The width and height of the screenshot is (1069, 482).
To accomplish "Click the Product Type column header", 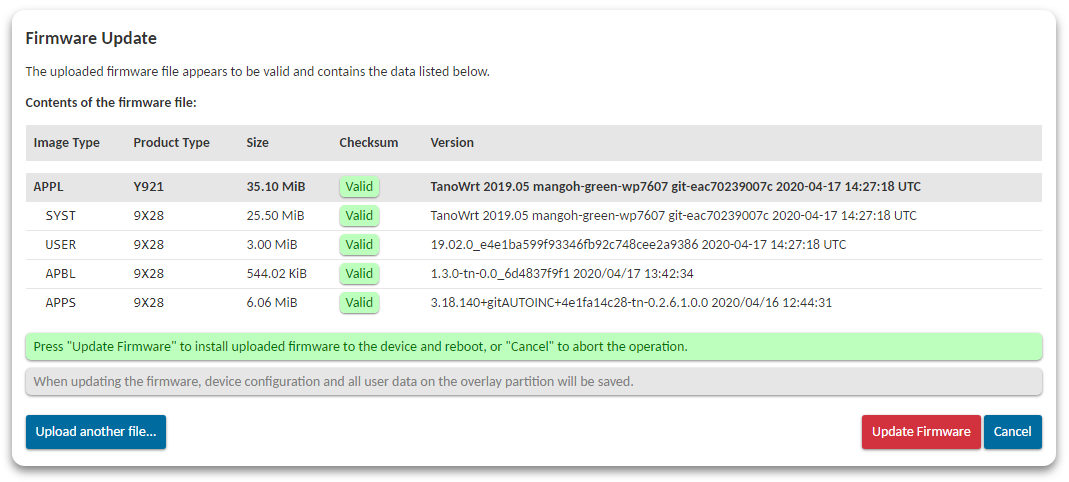I will pyautogui.click(x=172, y=143).
